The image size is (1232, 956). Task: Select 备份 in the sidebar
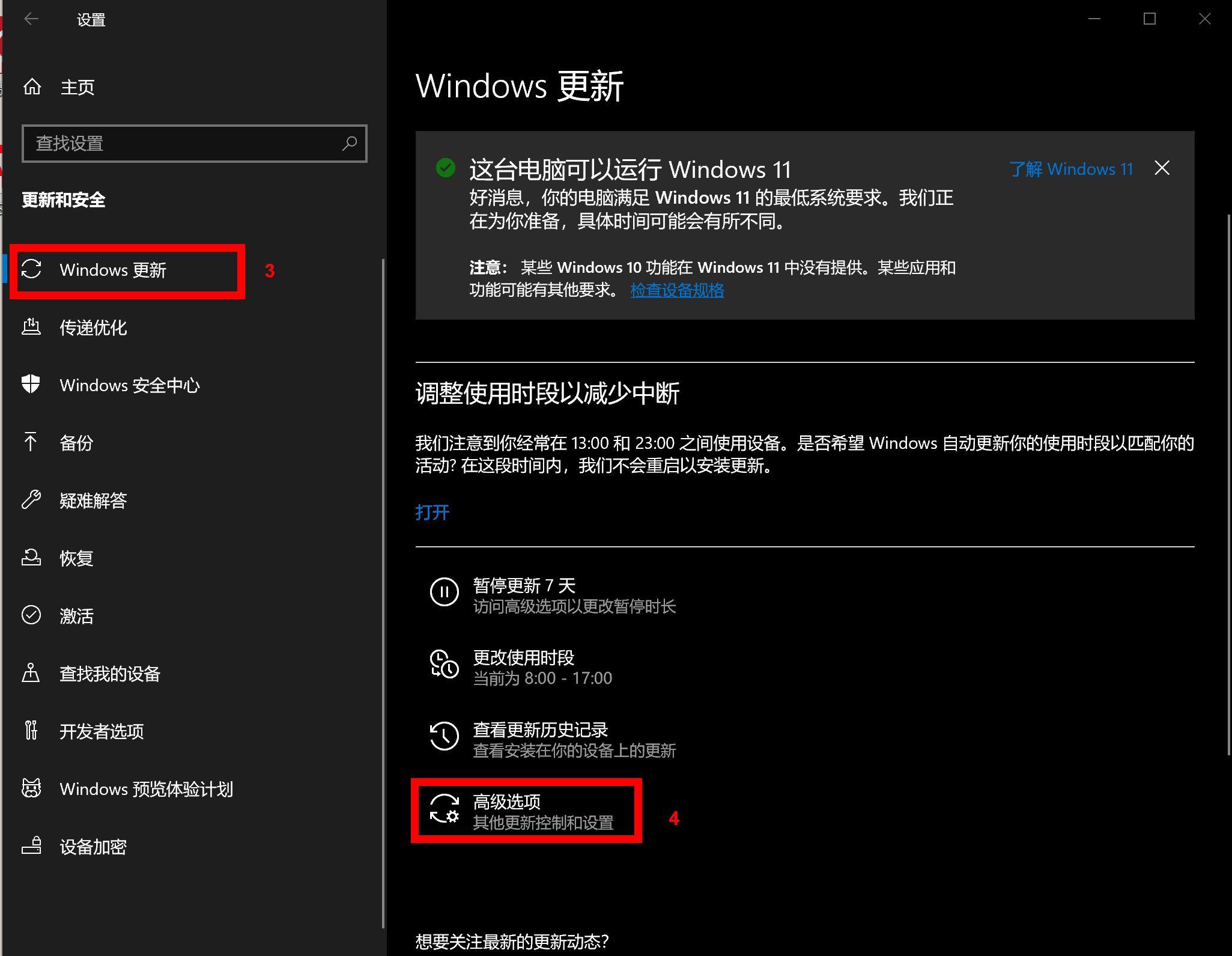pos(76,443)
